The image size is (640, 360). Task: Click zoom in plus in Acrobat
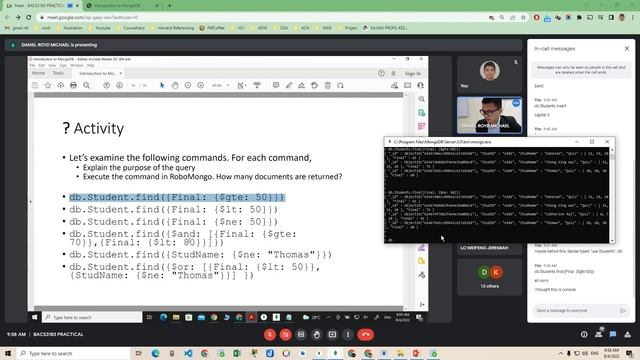pyautogui.click(x=201, y=85)
